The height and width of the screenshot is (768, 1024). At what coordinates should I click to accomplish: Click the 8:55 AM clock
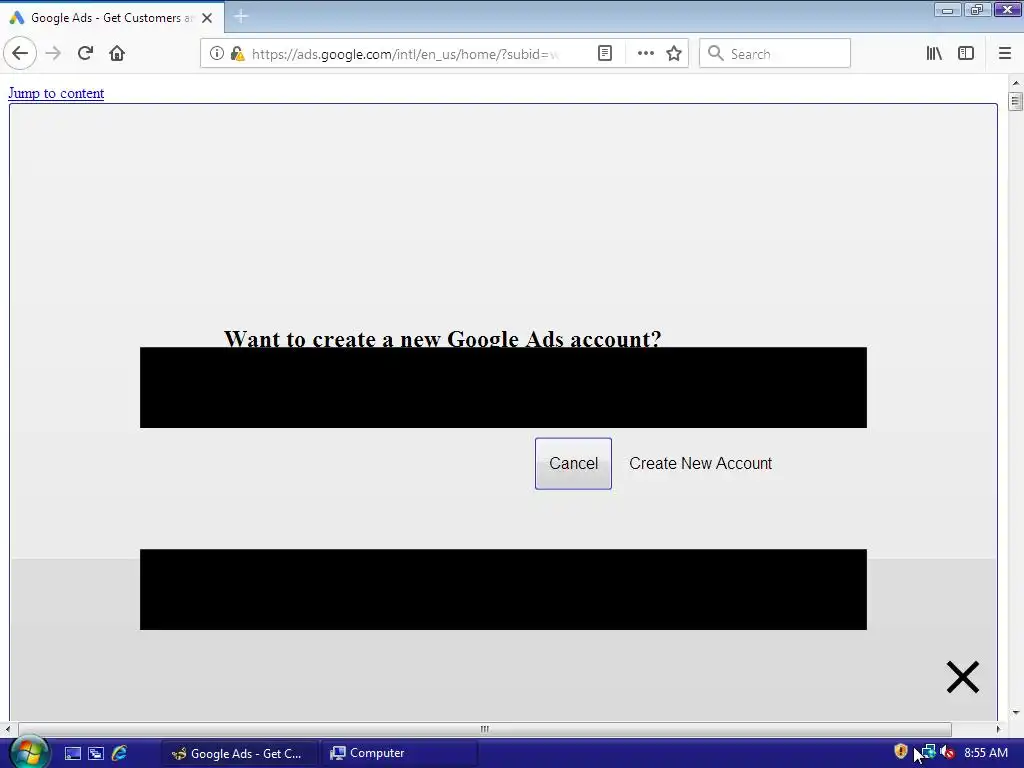click(x=985, y=752)
